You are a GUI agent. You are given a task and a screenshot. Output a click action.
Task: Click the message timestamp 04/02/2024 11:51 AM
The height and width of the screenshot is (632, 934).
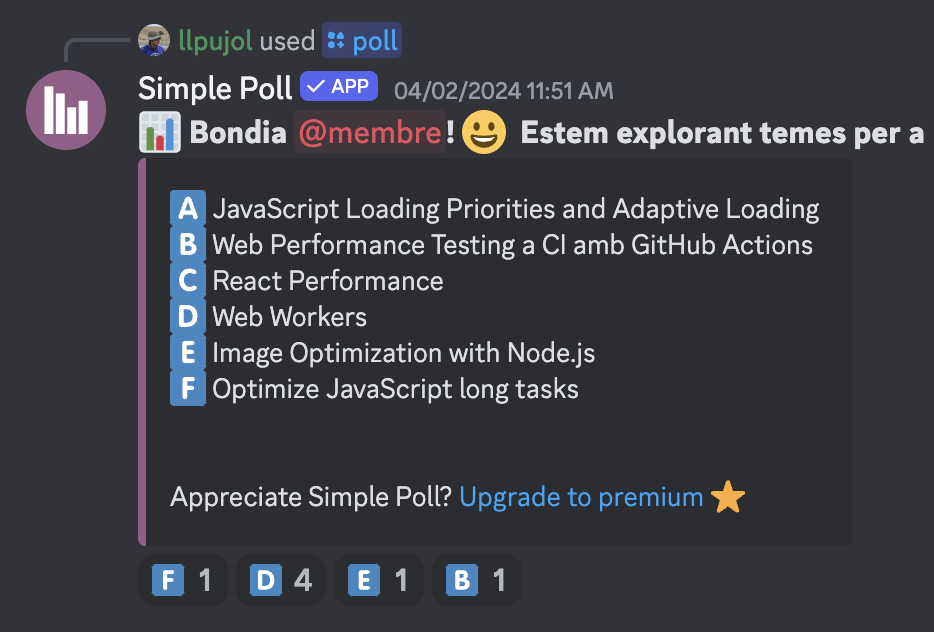[x=504, y=90]
